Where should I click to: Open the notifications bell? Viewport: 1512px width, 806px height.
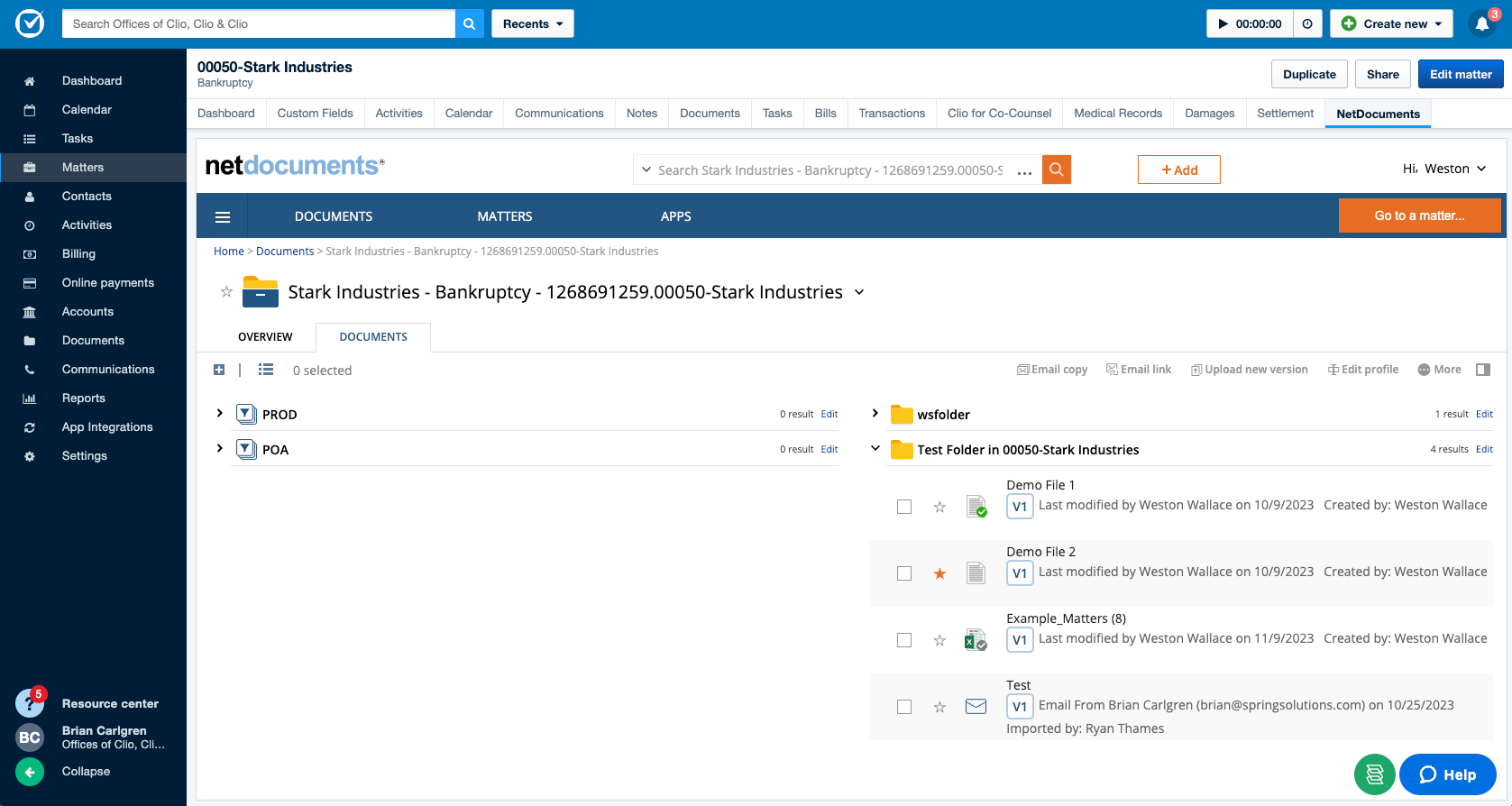click(1482, 23)
